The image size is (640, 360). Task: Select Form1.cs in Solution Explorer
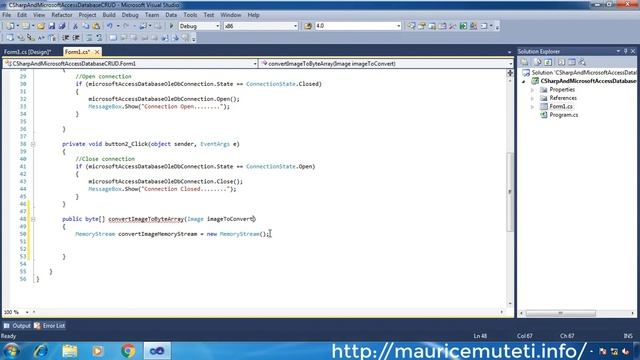tap(561, 107)
